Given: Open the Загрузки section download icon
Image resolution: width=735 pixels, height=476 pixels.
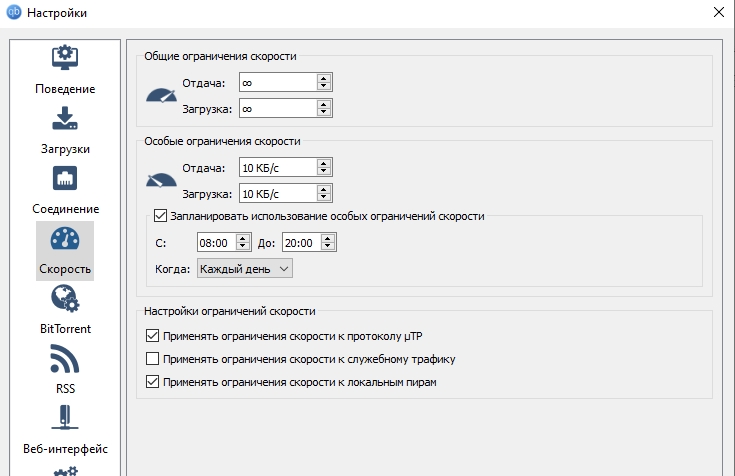Looking at the screenshot, I should [x=65, y=118].
